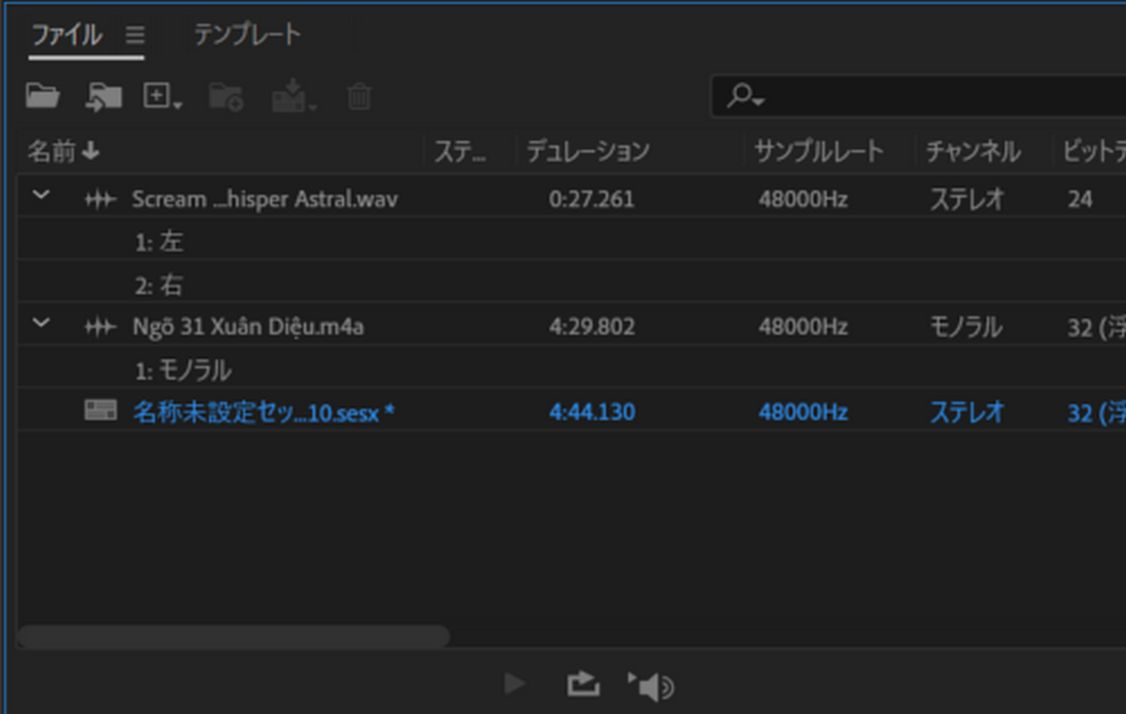This screenshot has height=714, width=1126.
Task: Click the sort arrow beside 名前
Action: coord(90,151)
